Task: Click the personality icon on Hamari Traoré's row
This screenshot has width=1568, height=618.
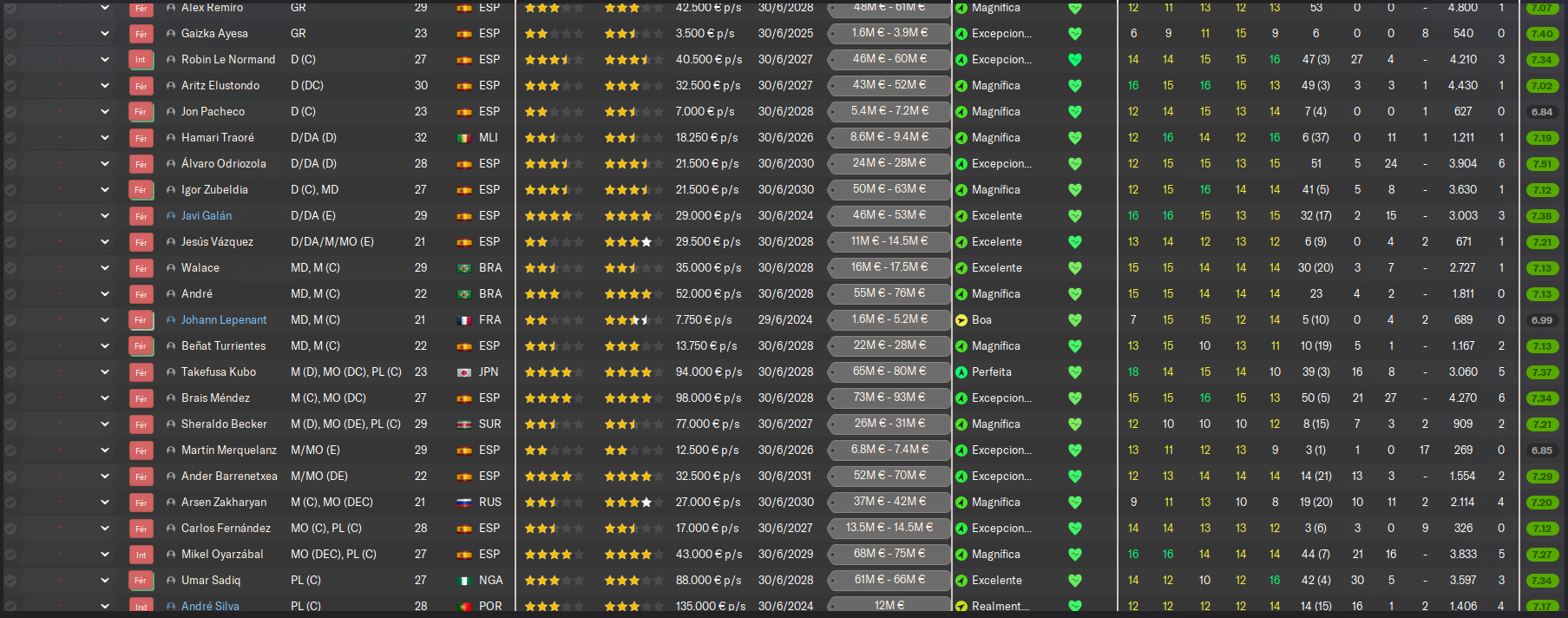Action: point(961,138)
